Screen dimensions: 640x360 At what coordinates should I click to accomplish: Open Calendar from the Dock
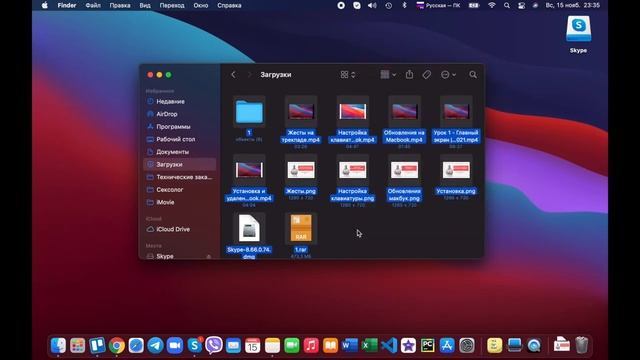pos(253,345)
